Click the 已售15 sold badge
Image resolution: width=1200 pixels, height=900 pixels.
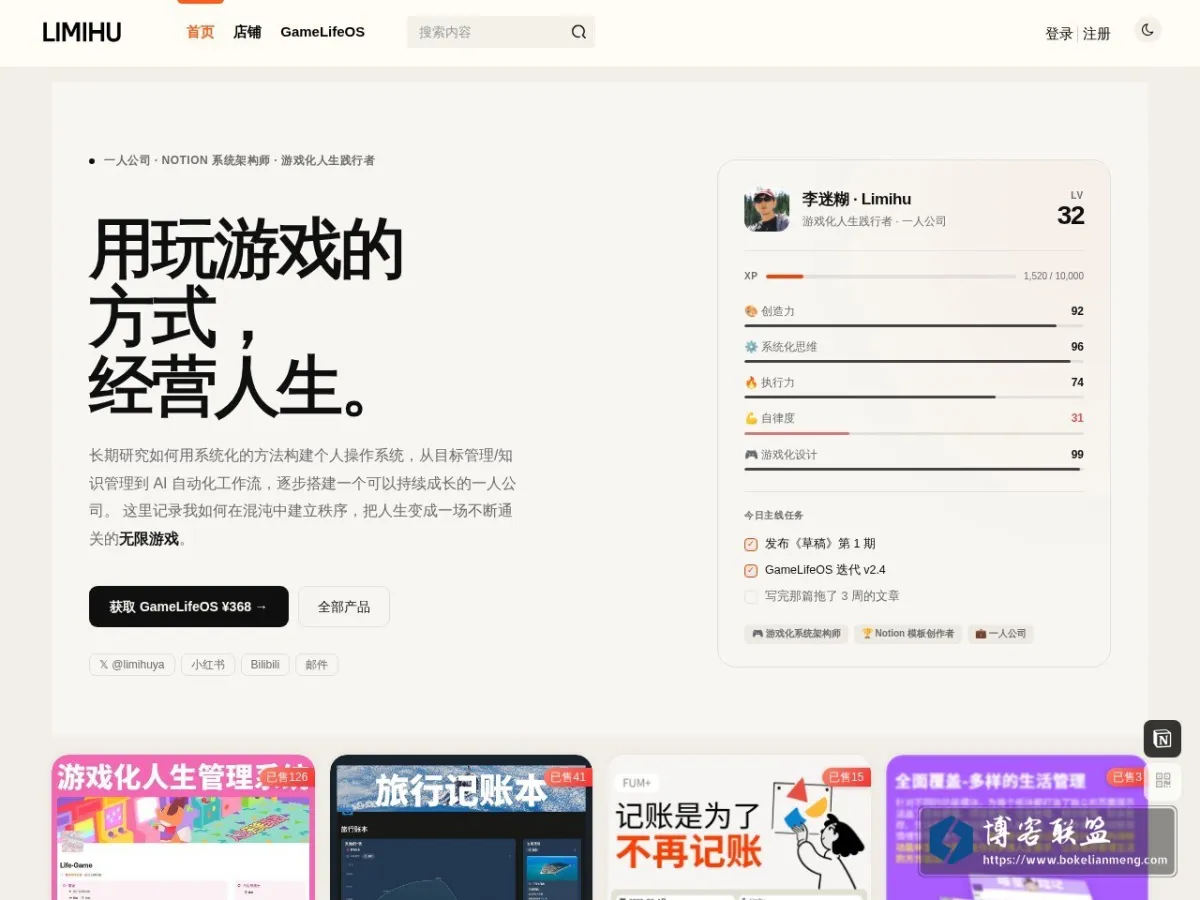click(x=846, y=777)
